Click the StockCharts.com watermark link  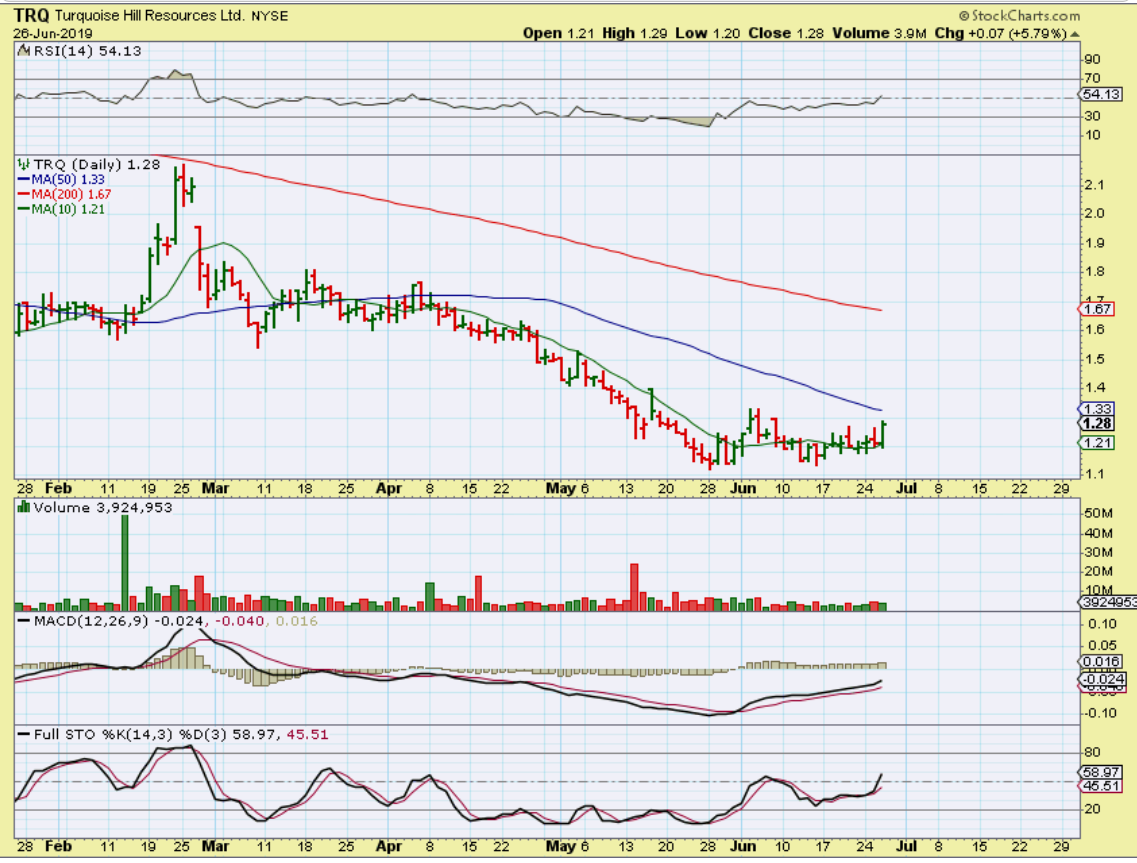pyautogui.click(x=1025, y=16)
